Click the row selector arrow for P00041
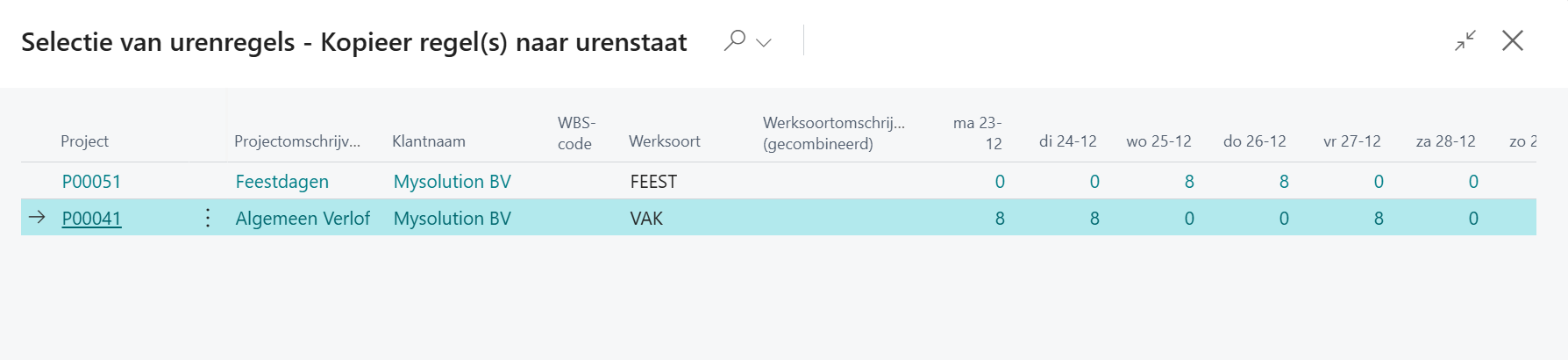The height and width of the screenshot is (360, 1568). coord(37,218)
